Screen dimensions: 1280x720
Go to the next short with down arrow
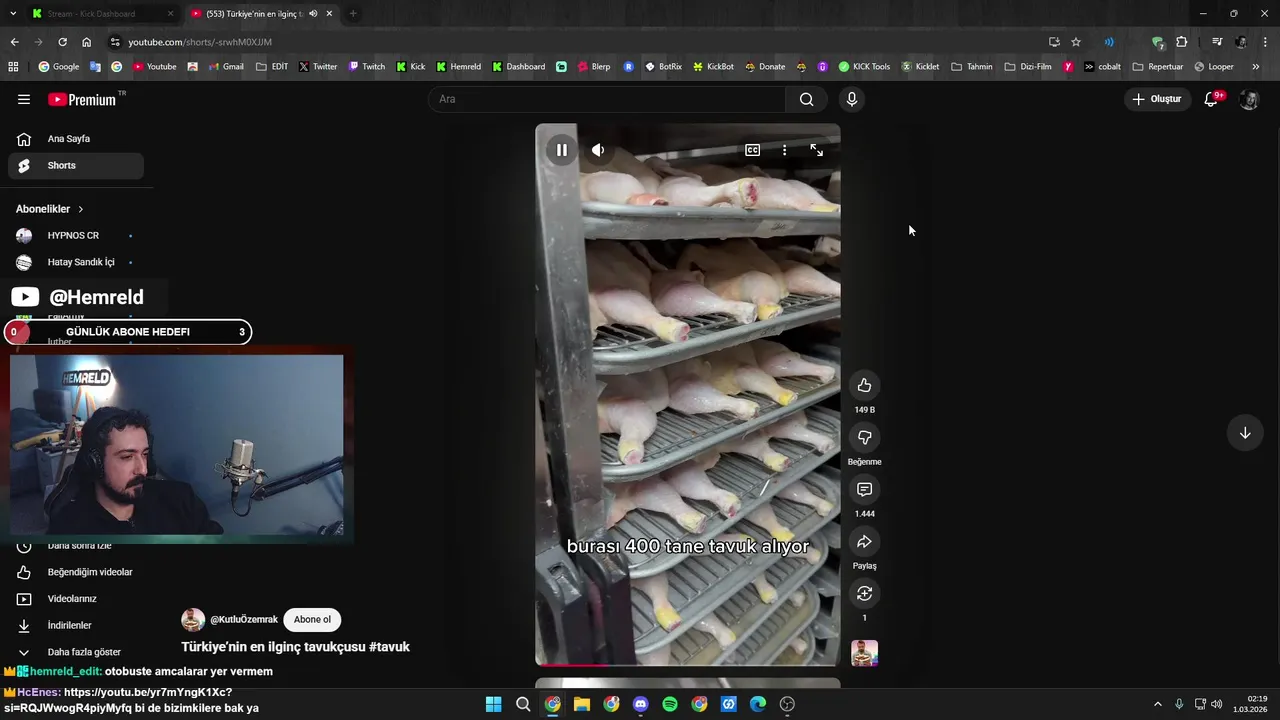1245,433
